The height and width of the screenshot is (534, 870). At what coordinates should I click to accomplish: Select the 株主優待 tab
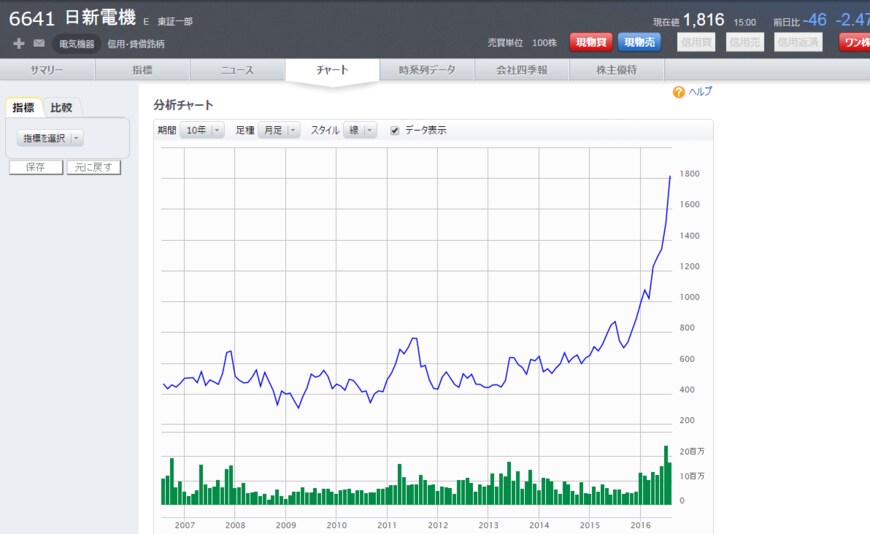[x=616, y=70]
